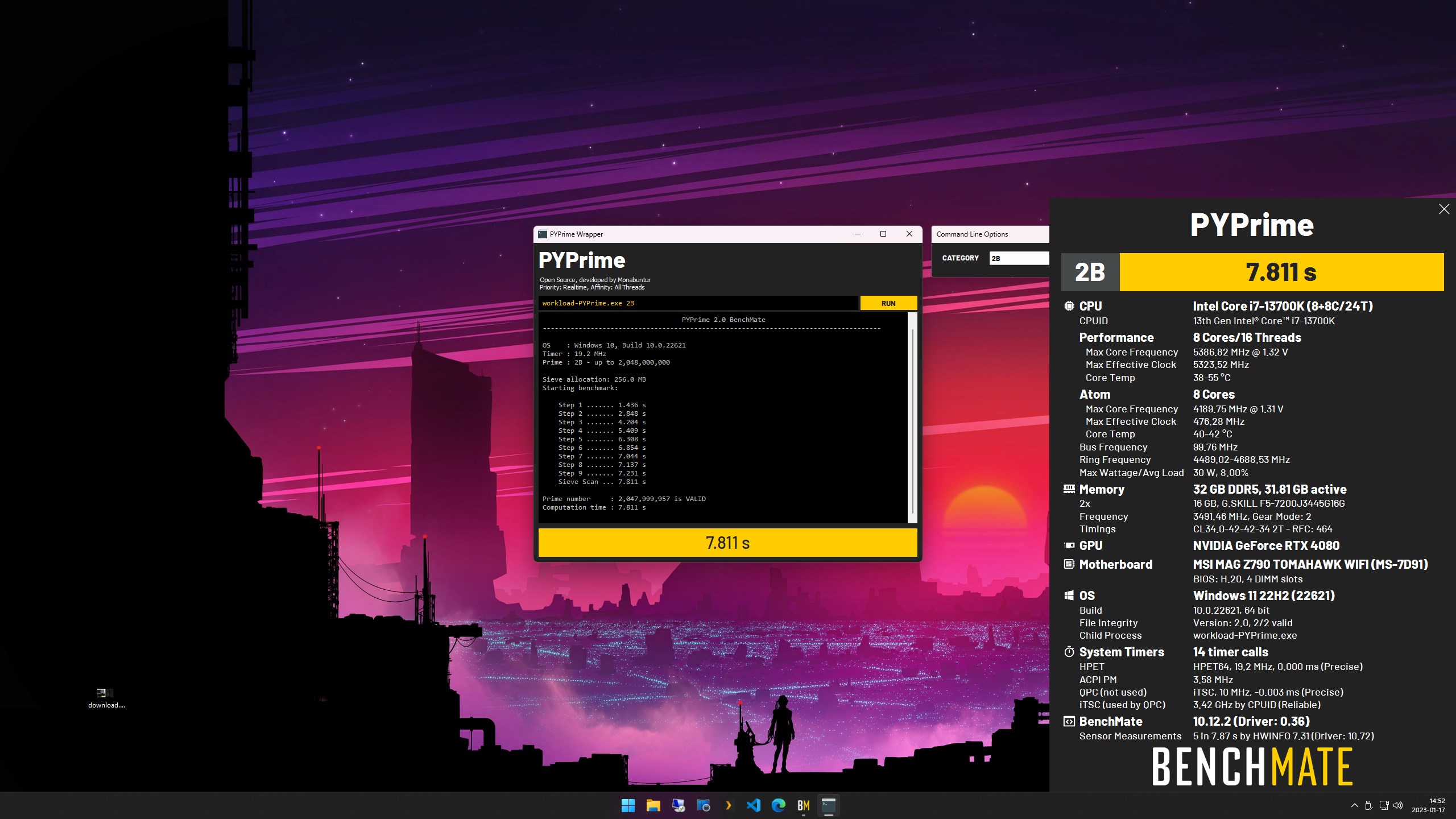Click the yellow 7.811 s result bar in wrapper
The image size is (1456, 819).
click(x=727, y=543)
